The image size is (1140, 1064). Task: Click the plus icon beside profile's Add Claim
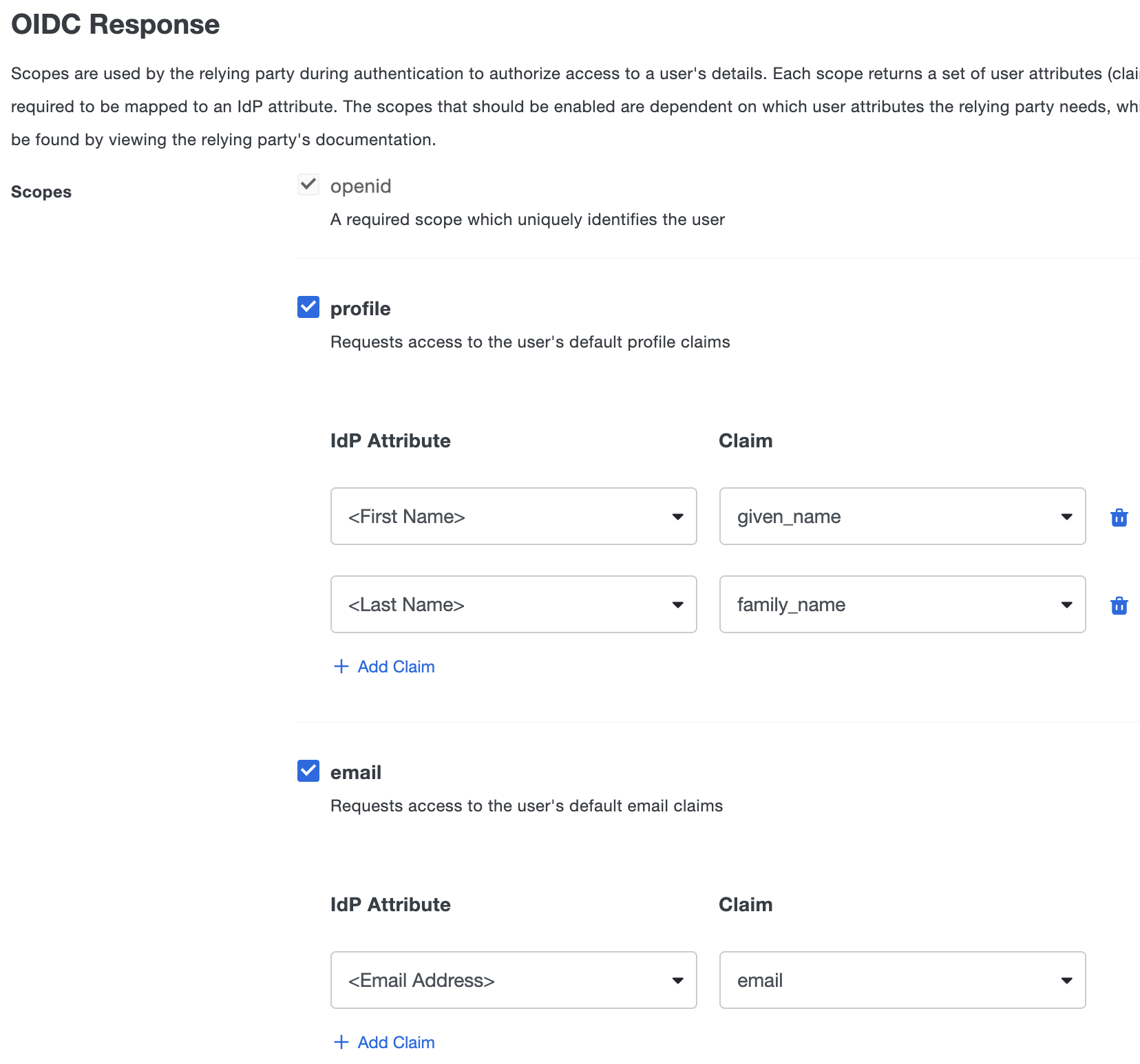pyautogui.click(x=341, y=666)
